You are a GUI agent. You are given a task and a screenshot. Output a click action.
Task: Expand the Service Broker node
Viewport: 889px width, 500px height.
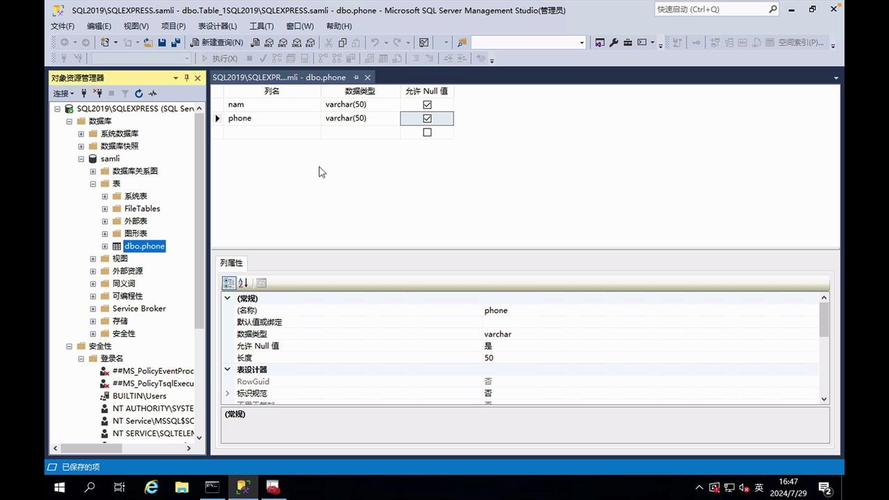click(x=93, y=308)
